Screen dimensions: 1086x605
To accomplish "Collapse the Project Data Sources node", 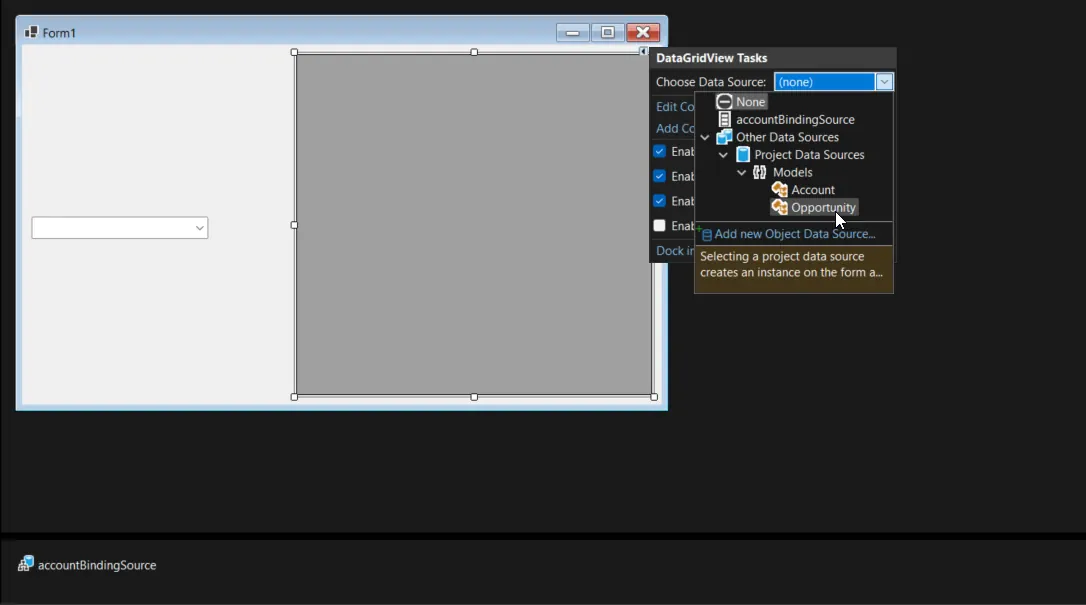I will [x=723, y=155].
